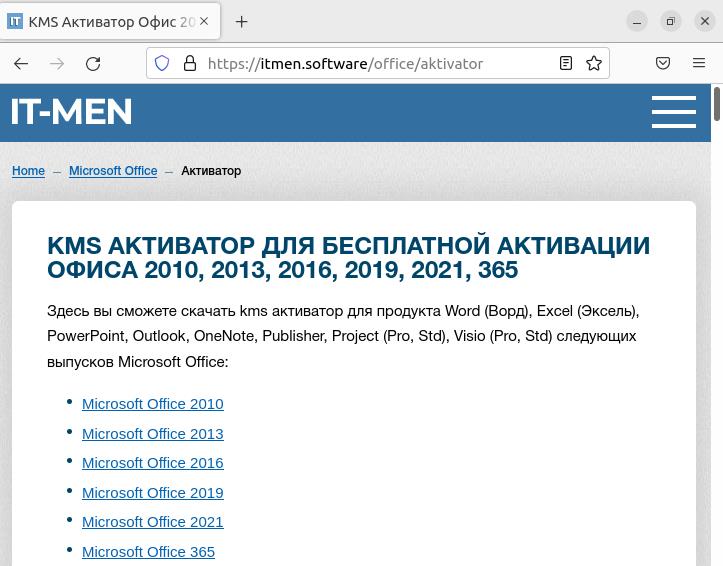Click the site security padlock icon

(190, 63)
